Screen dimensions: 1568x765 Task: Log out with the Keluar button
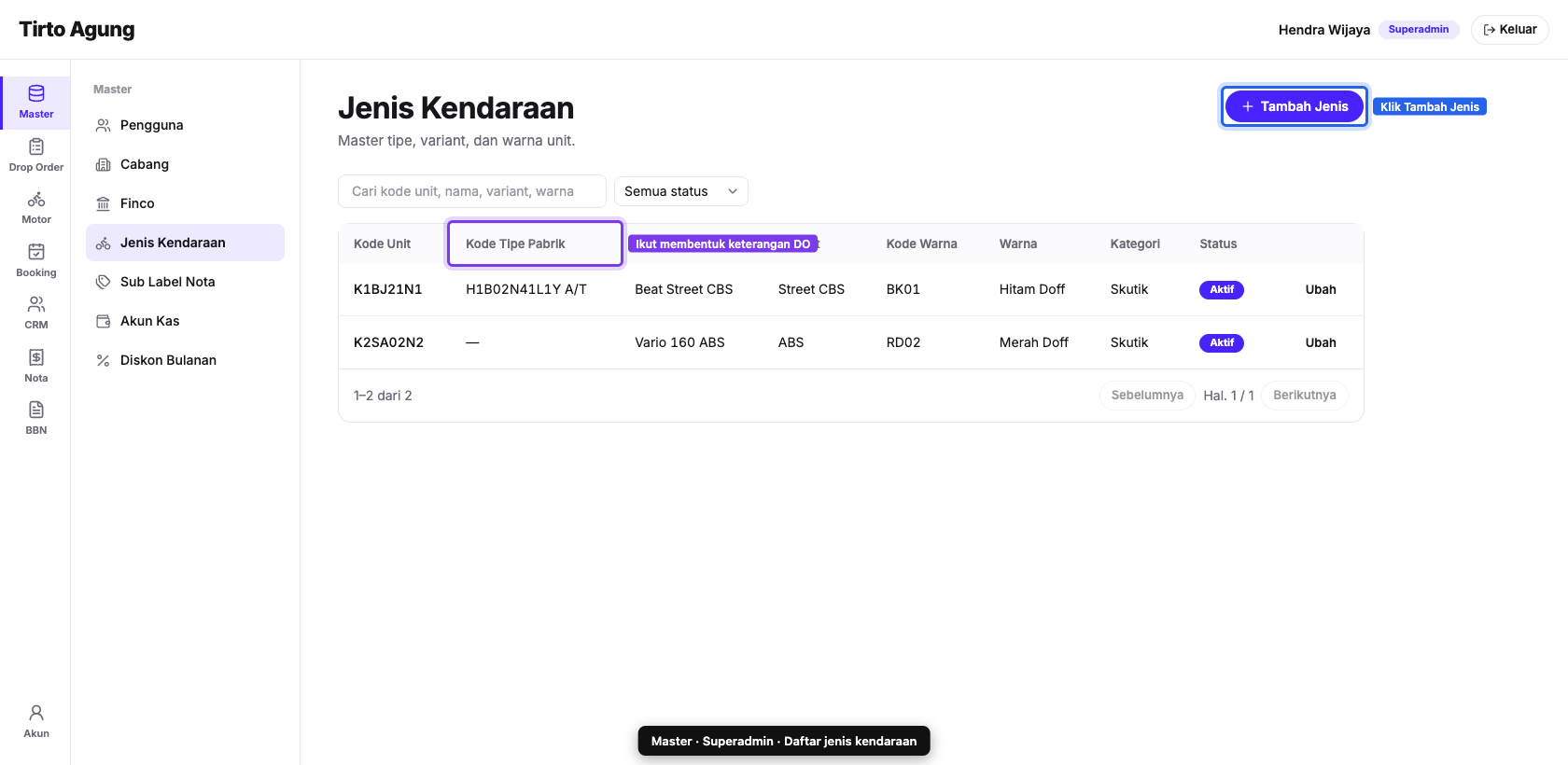click(x=1509, y=30)
